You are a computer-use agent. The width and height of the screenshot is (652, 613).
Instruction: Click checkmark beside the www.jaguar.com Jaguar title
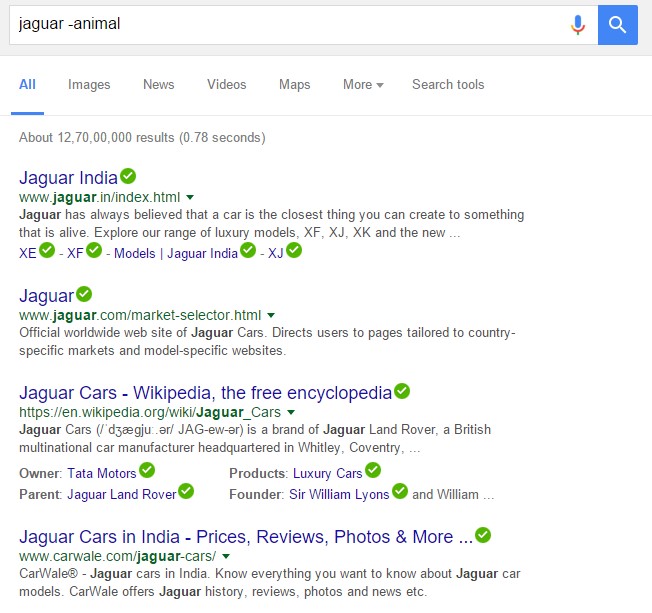click(84, 294)
